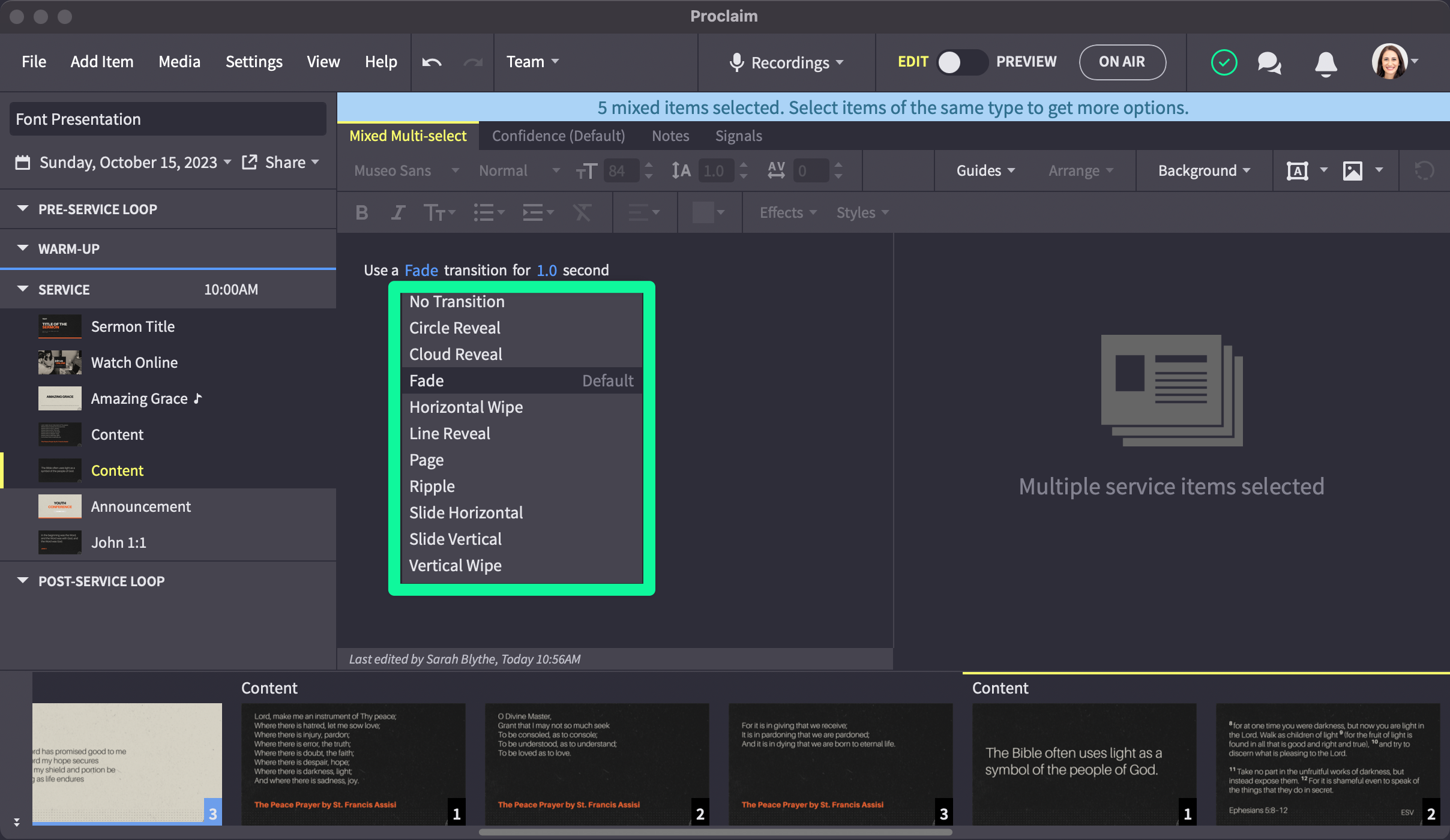Click the add text box icon
Screen dimensions: 1450x840
pos(1297,171)
